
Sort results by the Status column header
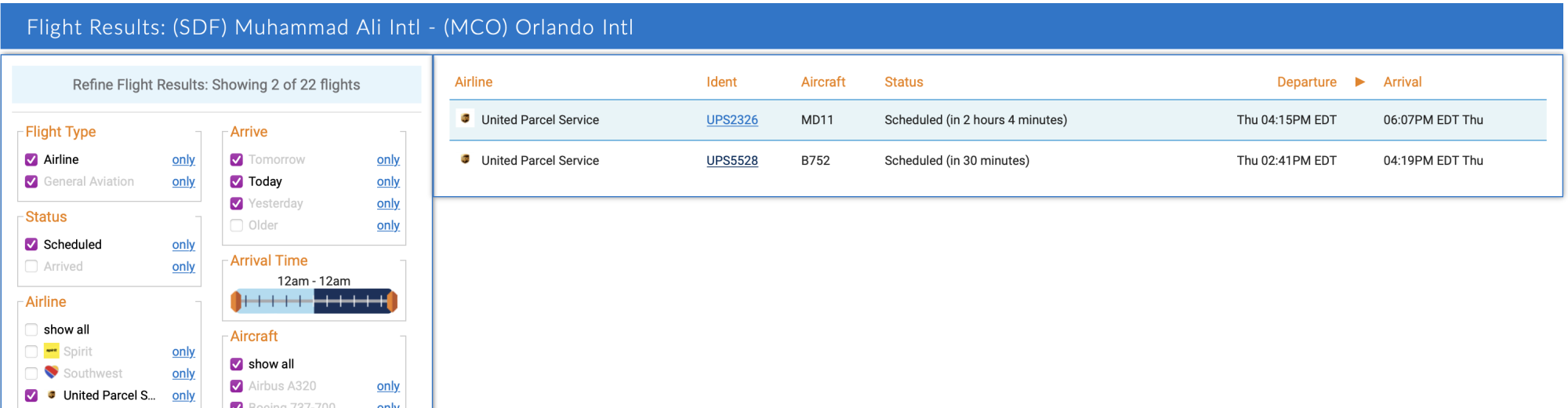coord(903,82)
